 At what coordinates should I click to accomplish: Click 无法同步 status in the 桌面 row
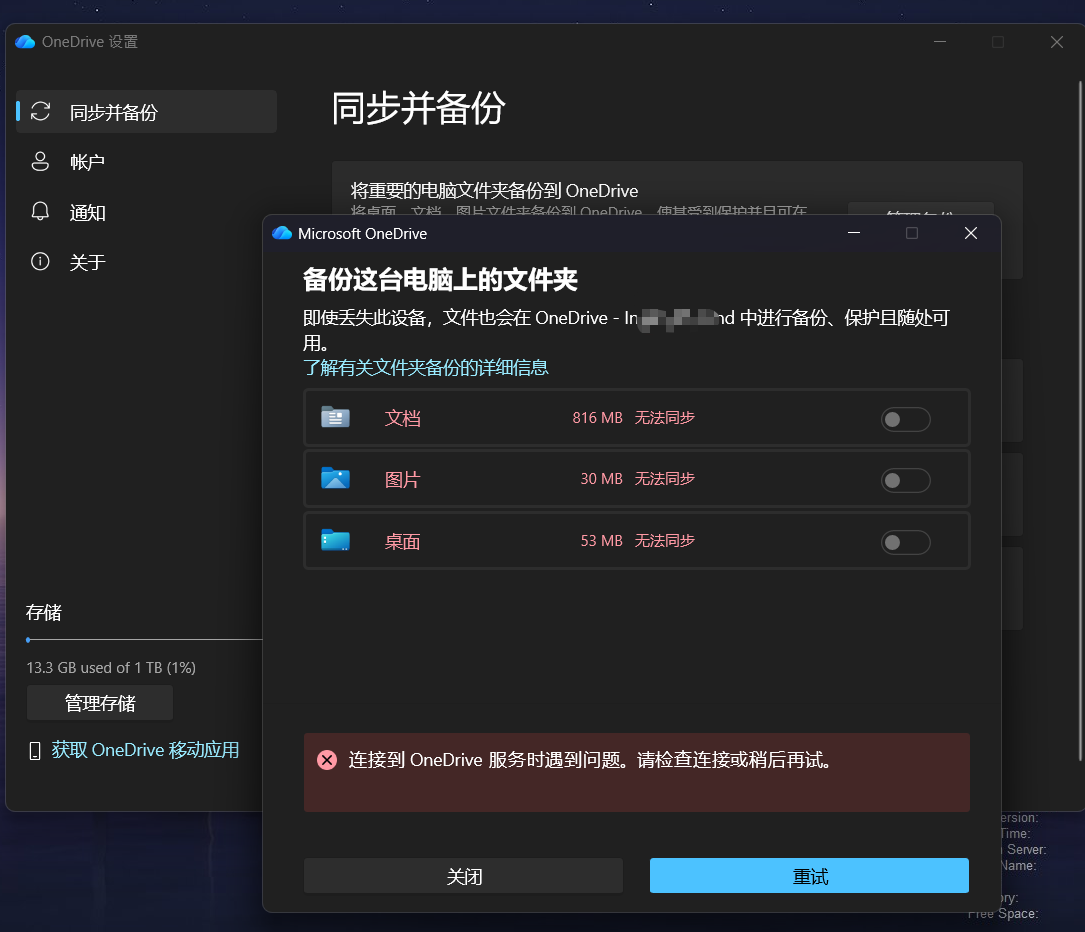point(664,541)
